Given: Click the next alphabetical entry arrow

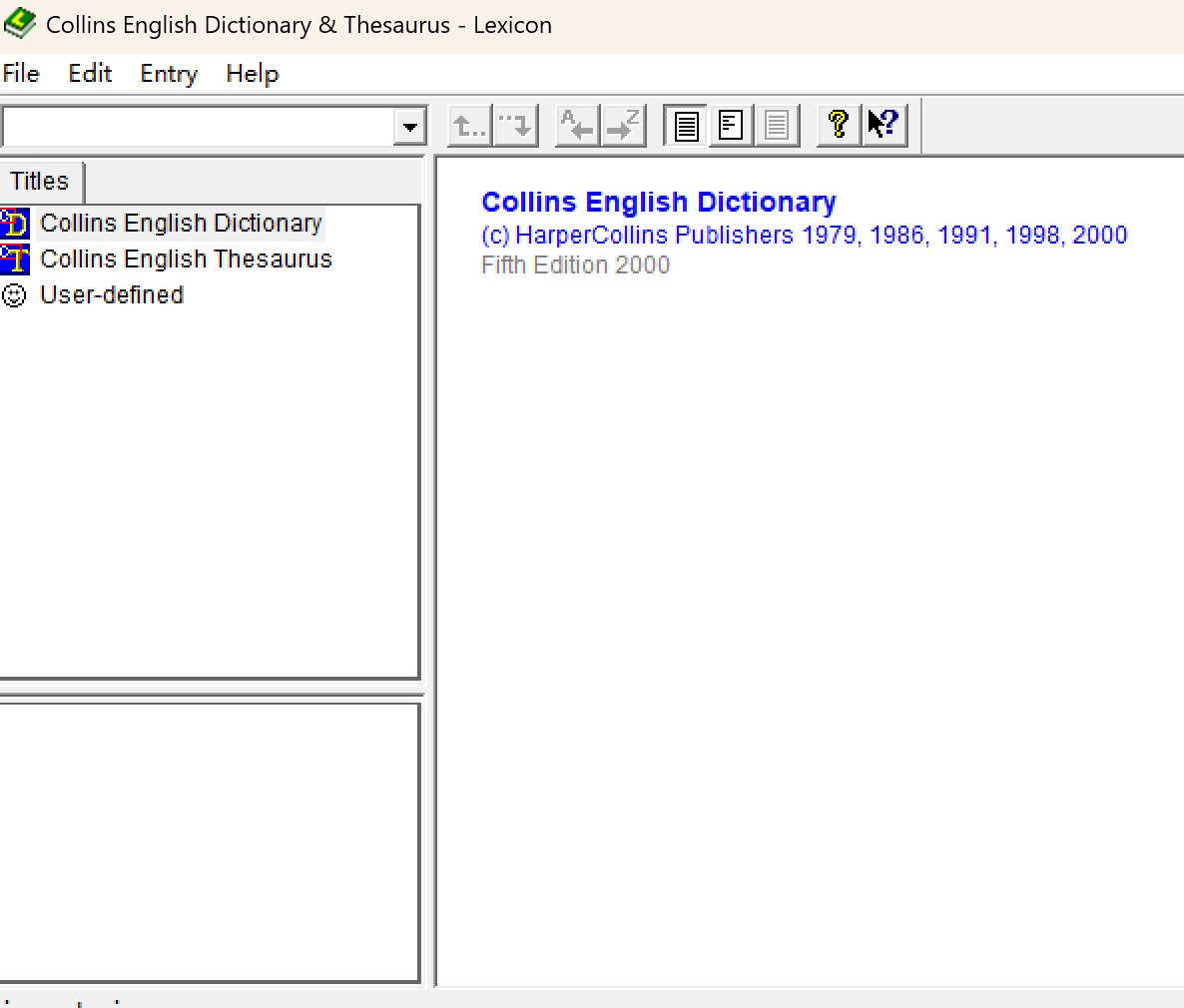Looking at the screenshot, I should click(624, 126).
